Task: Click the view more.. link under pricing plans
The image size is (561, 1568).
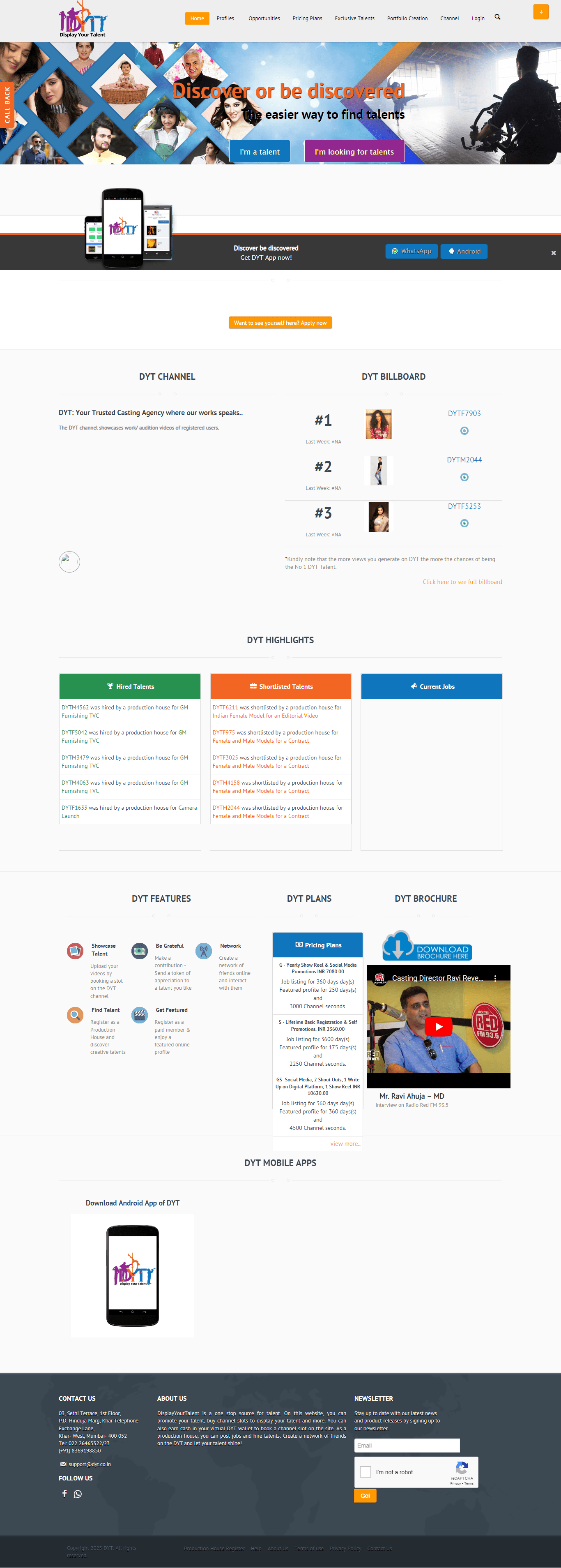Action: pyautogui.click(x=345, y=1144)
